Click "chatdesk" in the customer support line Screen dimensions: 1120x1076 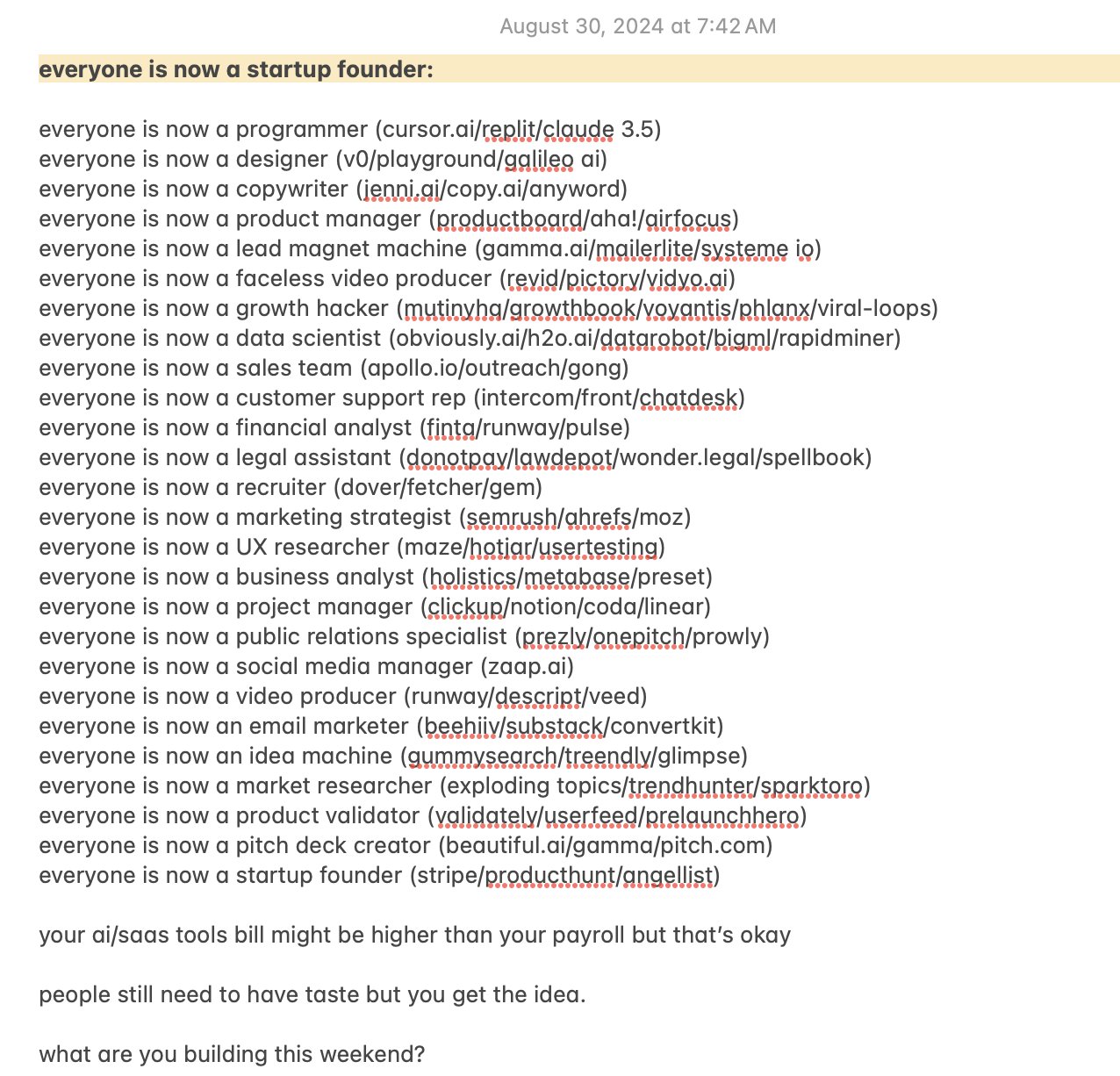[x=688, y=398]
